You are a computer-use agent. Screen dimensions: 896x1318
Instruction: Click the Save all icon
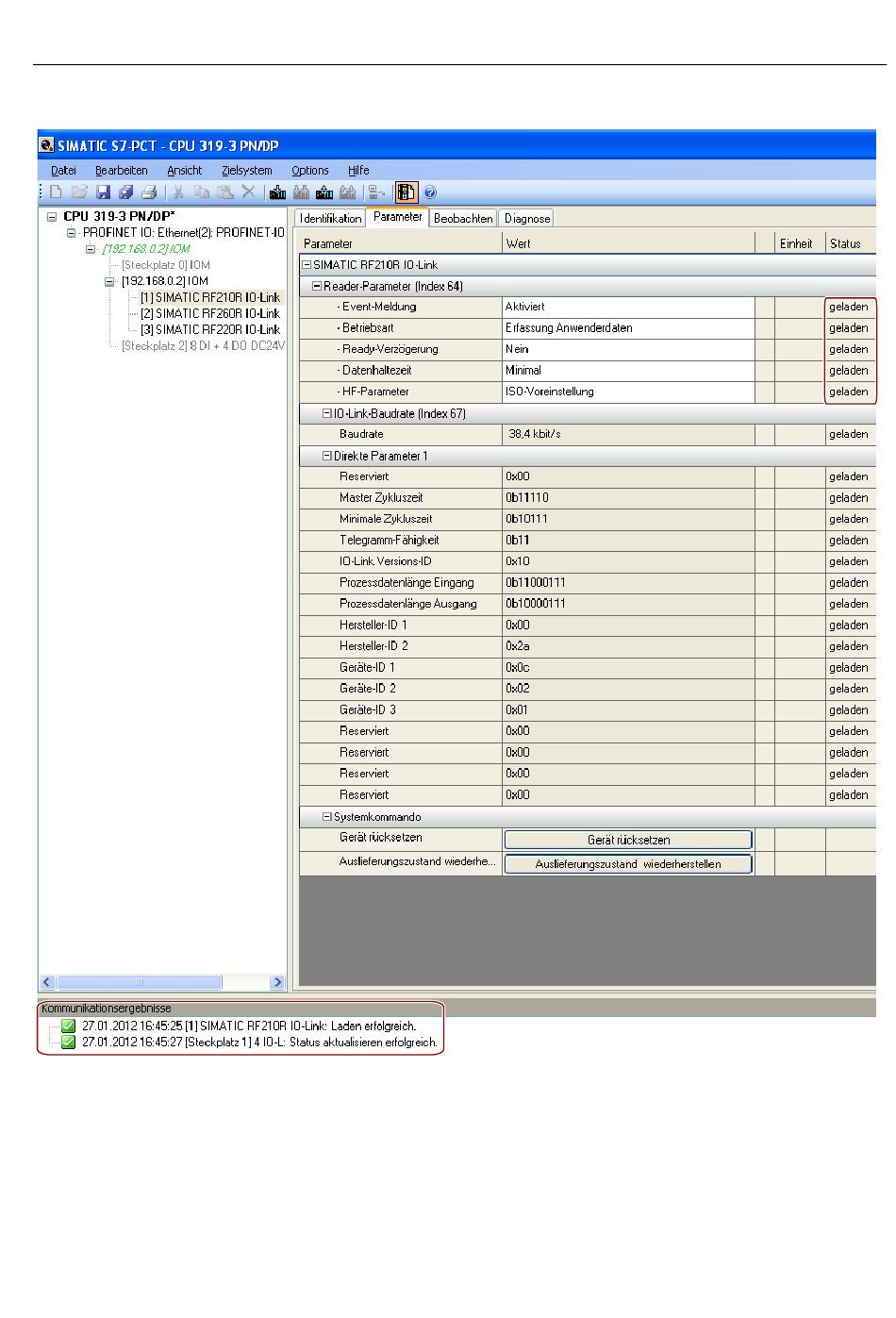click(x=125, y=192)
